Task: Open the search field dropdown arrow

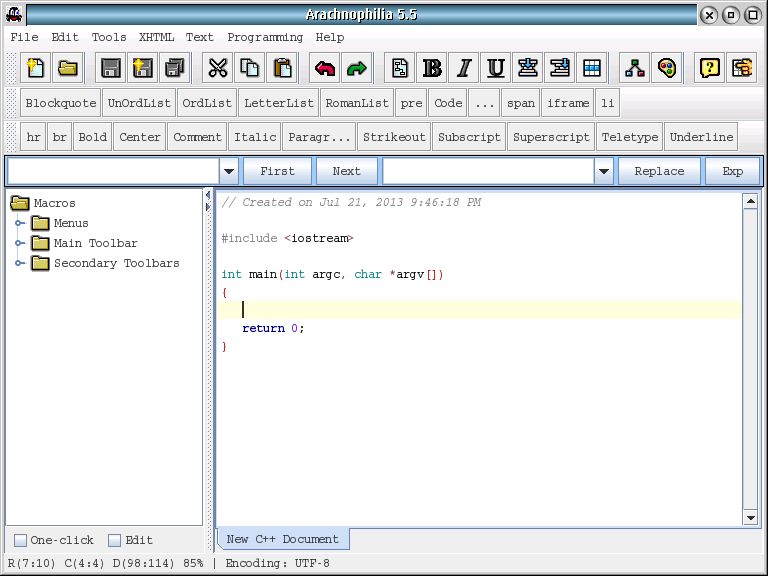Action: pos(229,171)
